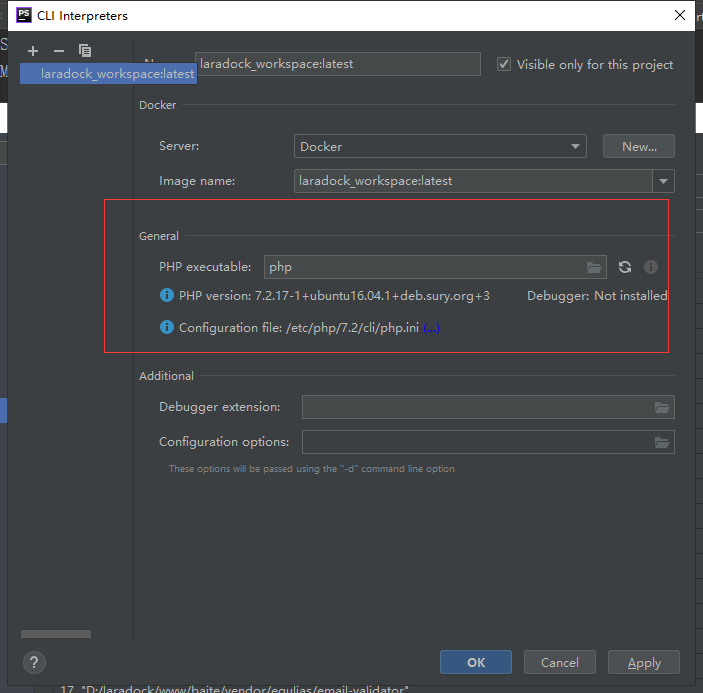Image resolution: width=703 pixels, height=693 pixels.
Task: Add a new CLI interpreter with plus icon
Action: [x=33, y=50]
